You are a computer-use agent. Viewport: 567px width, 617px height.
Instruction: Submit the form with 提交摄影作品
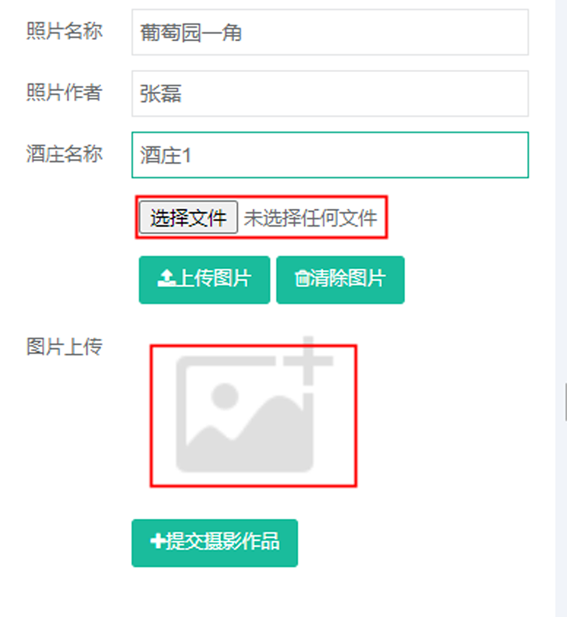215,543
